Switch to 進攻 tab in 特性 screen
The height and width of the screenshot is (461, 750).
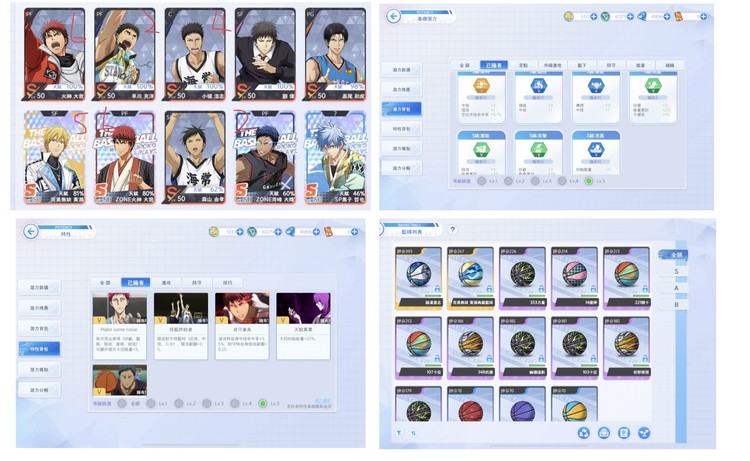[166, 283]
